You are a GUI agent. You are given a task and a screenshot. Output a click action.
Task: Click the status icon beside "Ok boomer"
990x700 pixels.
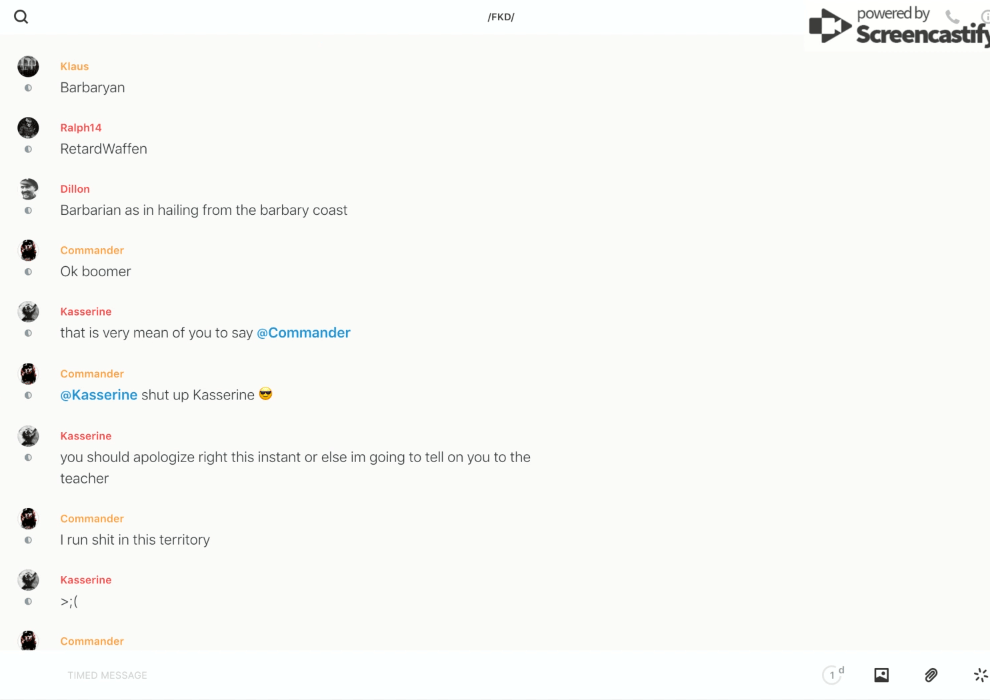(28, 272)
